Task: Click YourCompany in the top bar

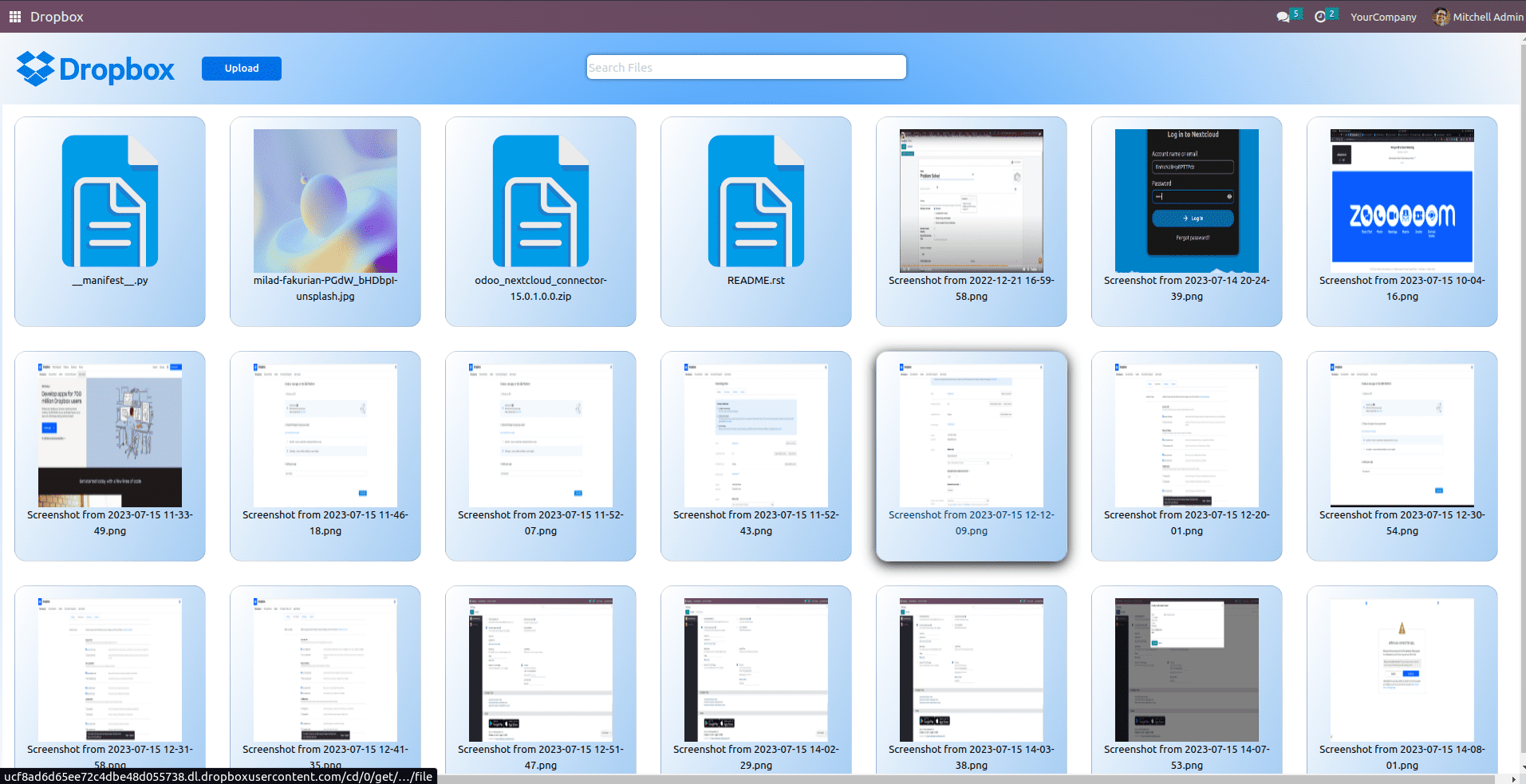Action: coord(1382,16)
